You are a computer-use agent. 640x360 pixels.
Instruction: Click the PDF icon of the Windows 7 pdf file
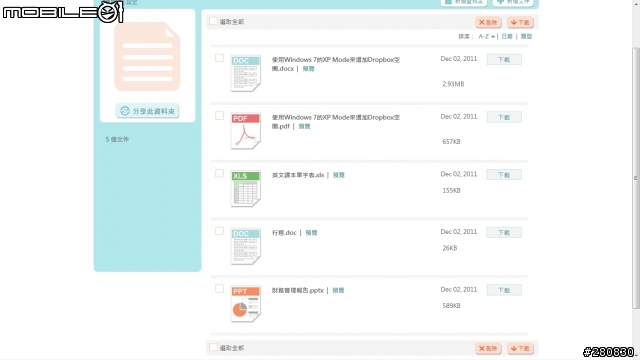pos(245,131)
